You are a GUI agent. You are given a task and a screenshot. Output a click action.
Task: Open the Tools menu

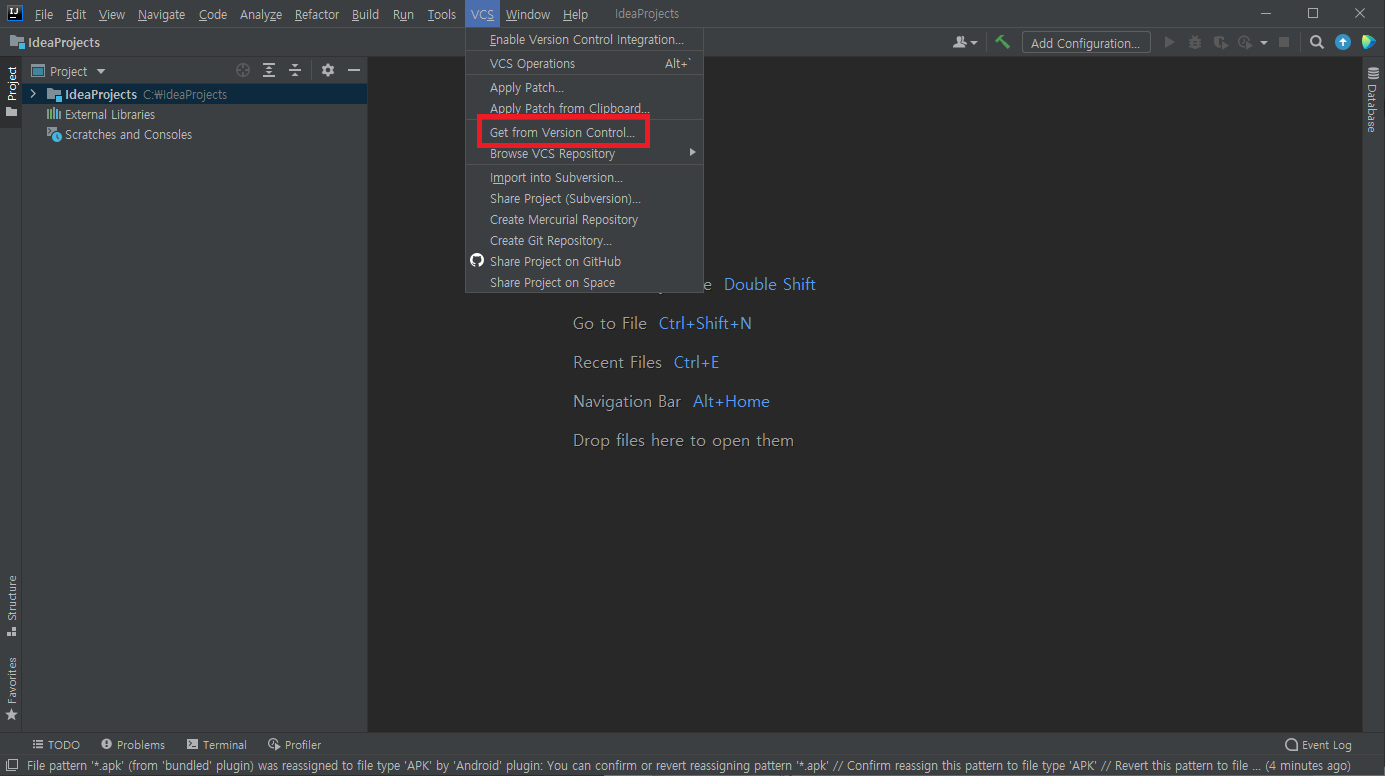click(x=441, y=14)
